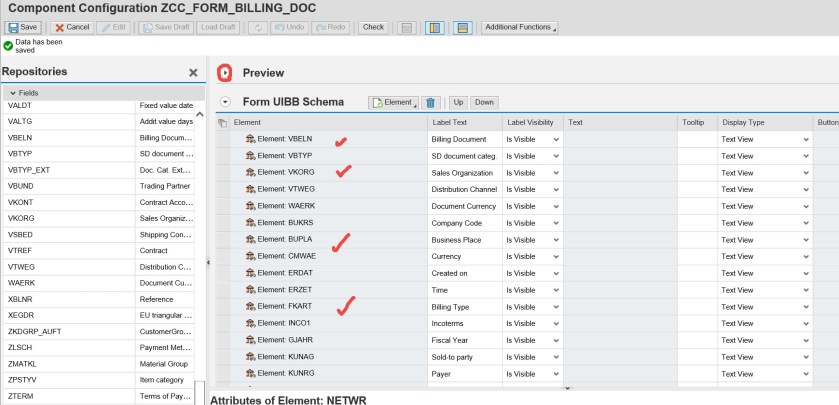This screenshot has height=405, width=839.
Task: Click the Tooltip cell for Sales Organization row
Action: [697, 173]
